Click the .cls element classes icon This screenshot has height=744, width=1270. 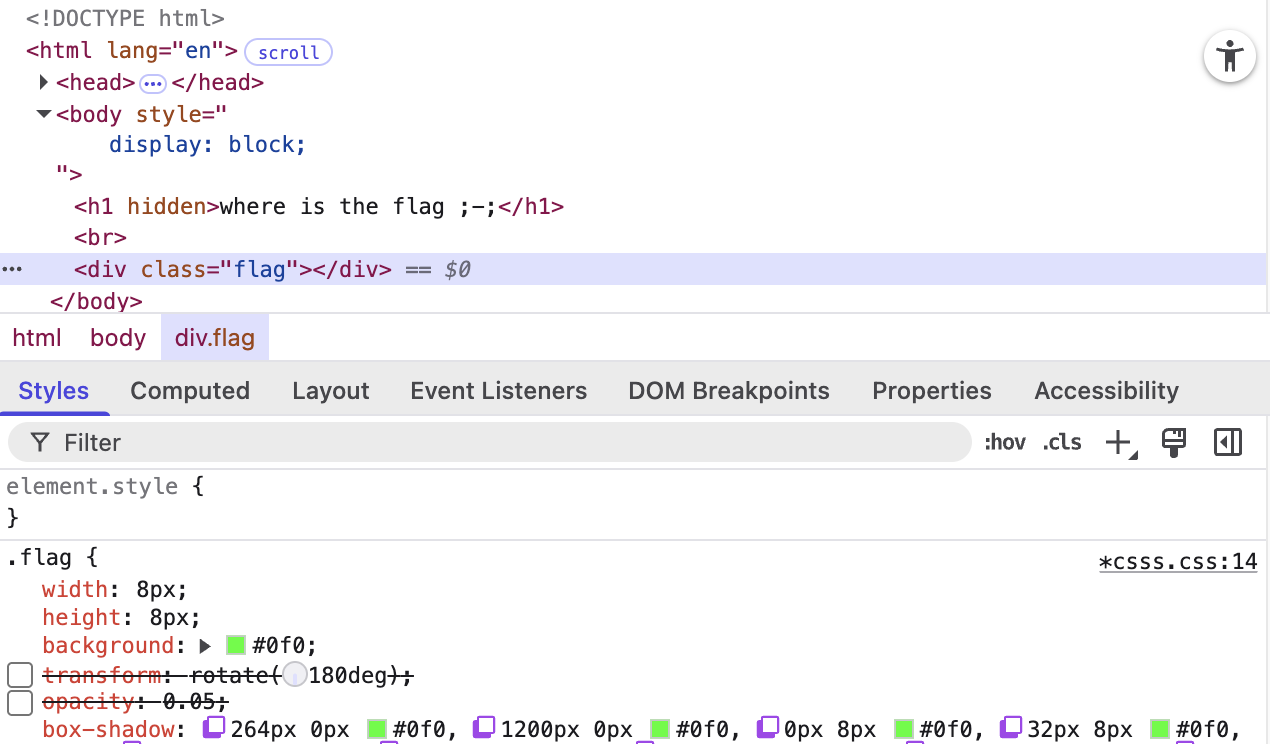1061,441
